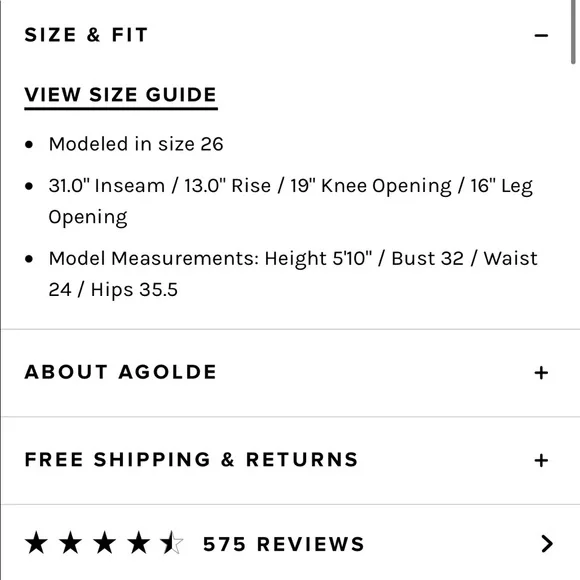This screenshot has height=580, width=580.
Task: Open the 575 Reviews link
Action: point(283,544)
